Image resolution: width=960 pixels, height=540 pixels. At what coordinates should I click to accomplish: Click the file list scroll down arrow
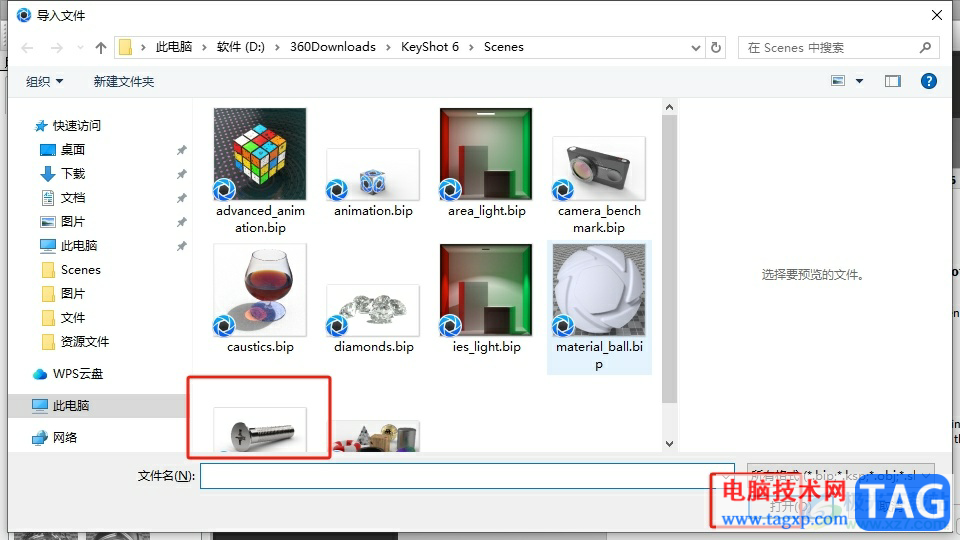pyautogui.click(x=669, y=444)
